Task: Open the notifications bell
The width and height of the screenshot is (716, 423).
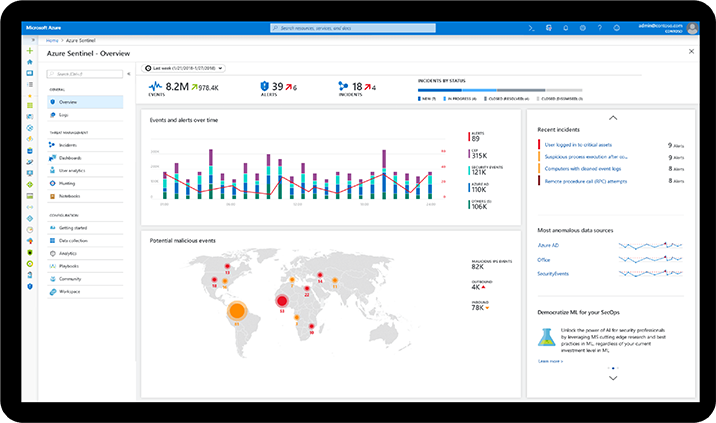Action: (565, 28)
